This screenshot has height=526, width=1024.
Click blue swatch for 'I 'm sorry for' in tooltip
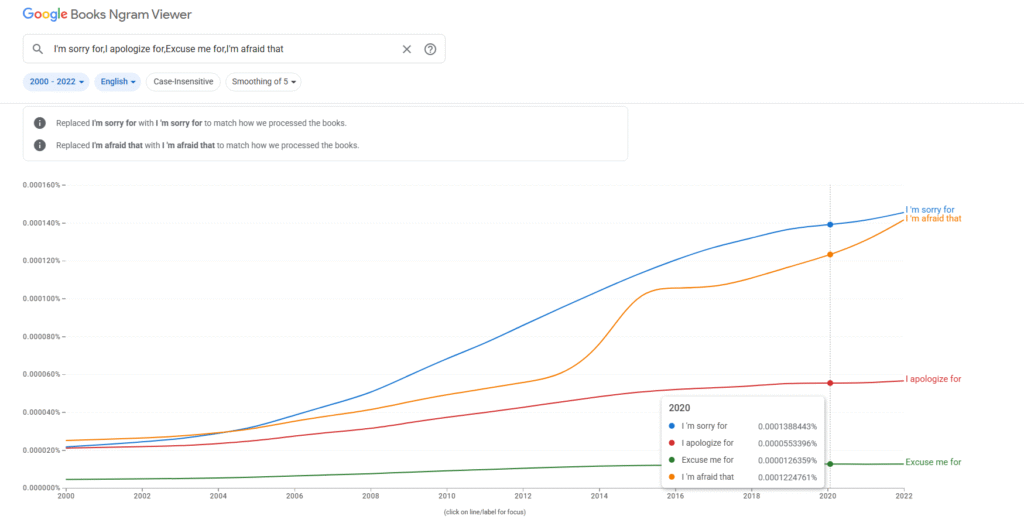[672, 426]
